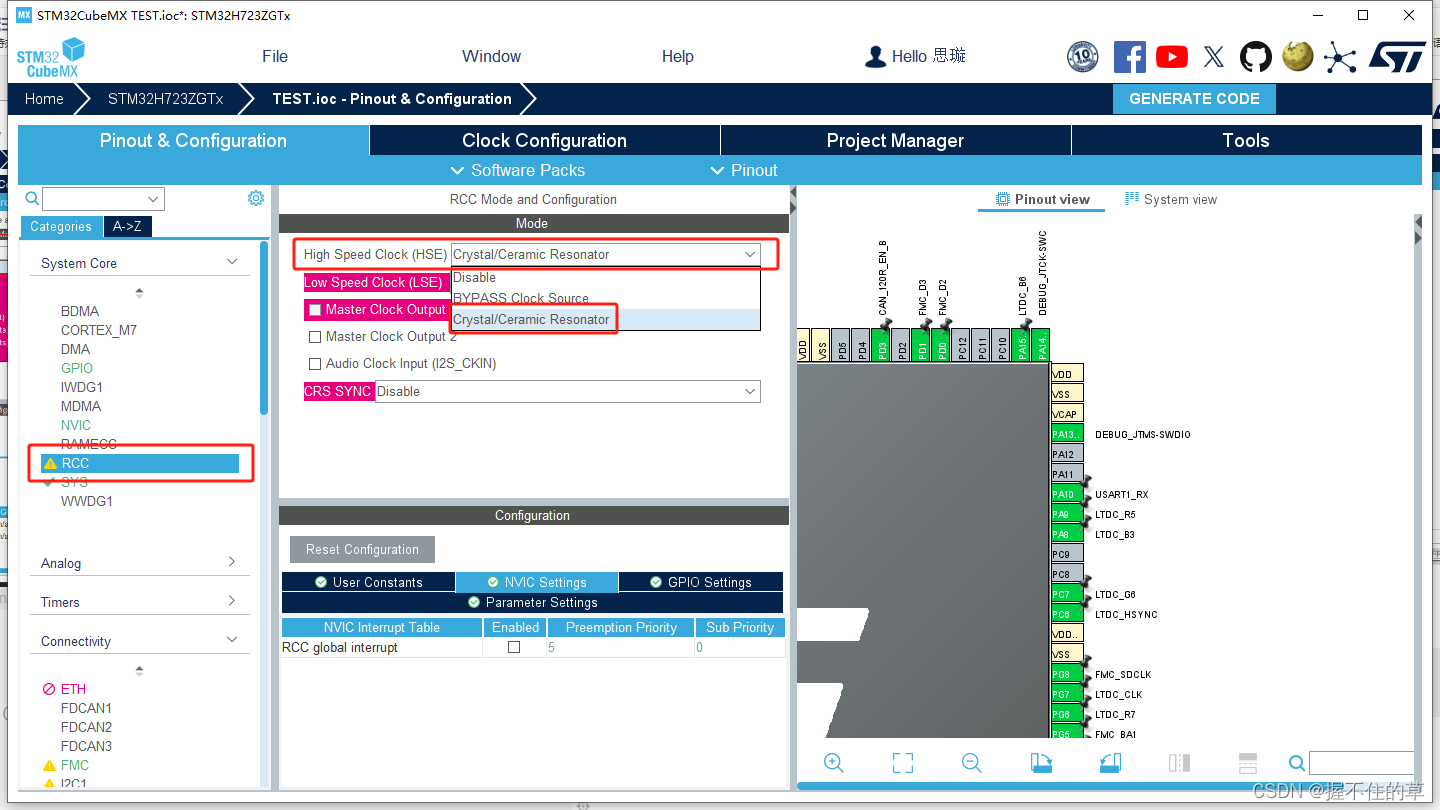Open ST 10-year anniversary badge icon
This screenshot has height=810, width=1440.
click(1082, 56)
